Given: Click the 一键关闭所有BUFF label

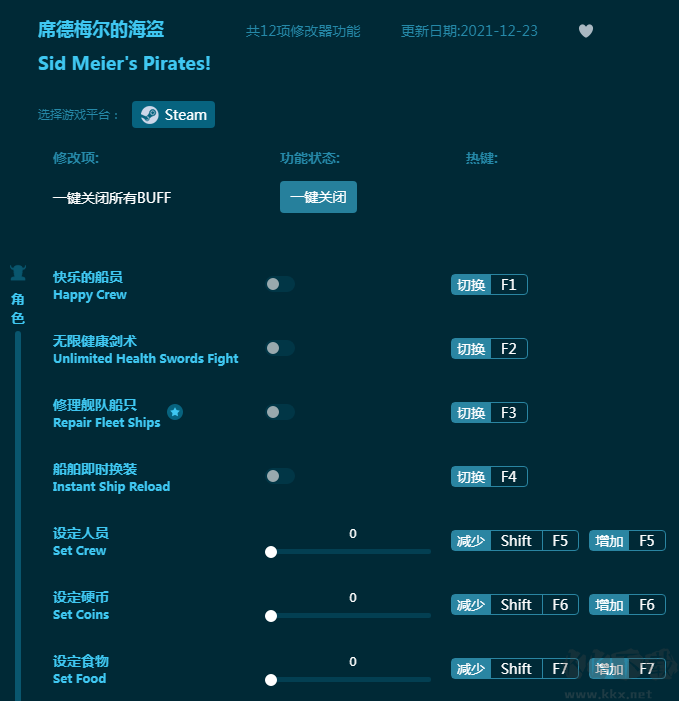Looking at the screenshot, I should pyautogui.click(x=112, y=197).
